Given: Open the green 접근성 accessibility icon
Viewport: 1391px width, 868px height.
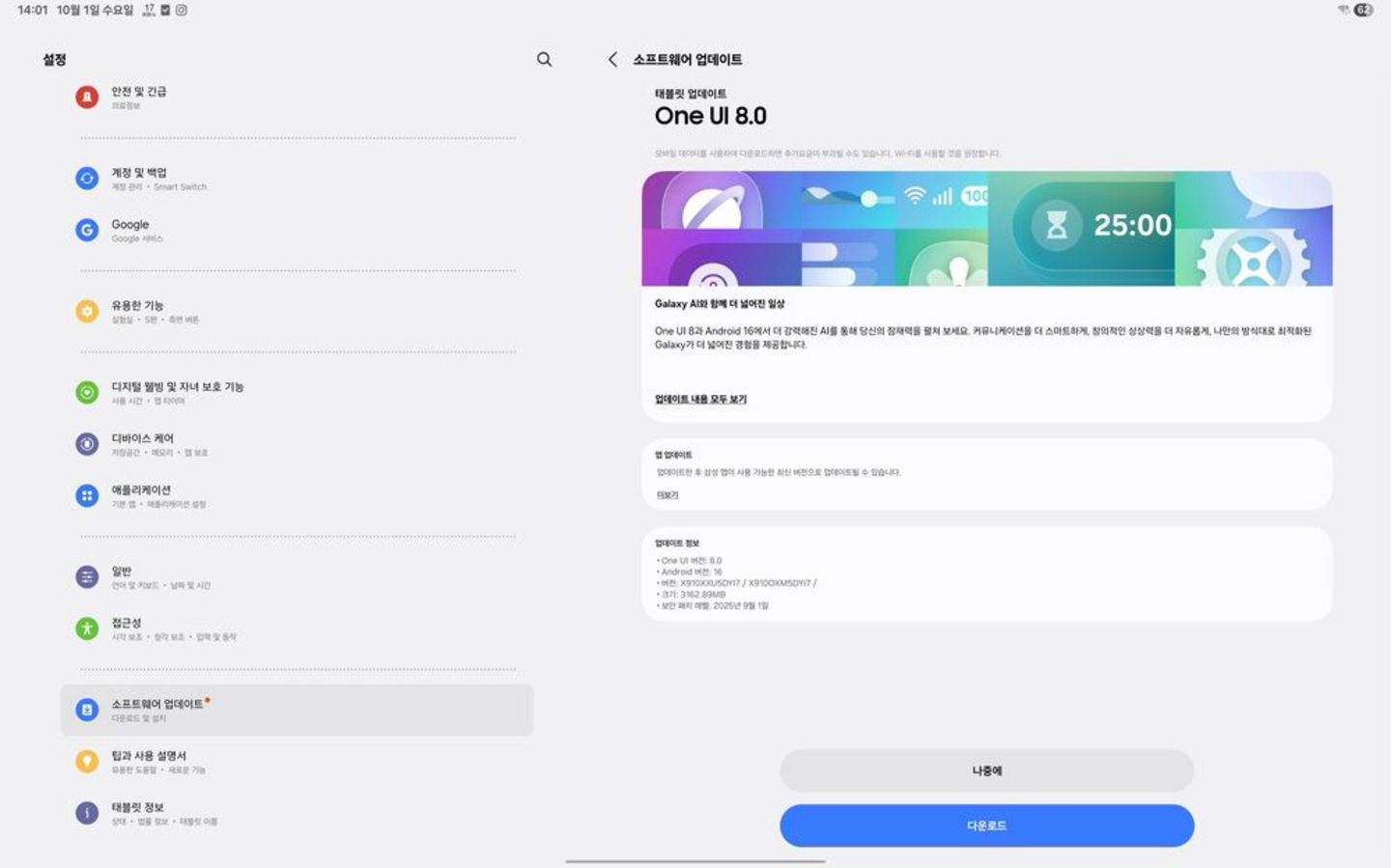Looking at the screenshot, I should tap(87, 629).
